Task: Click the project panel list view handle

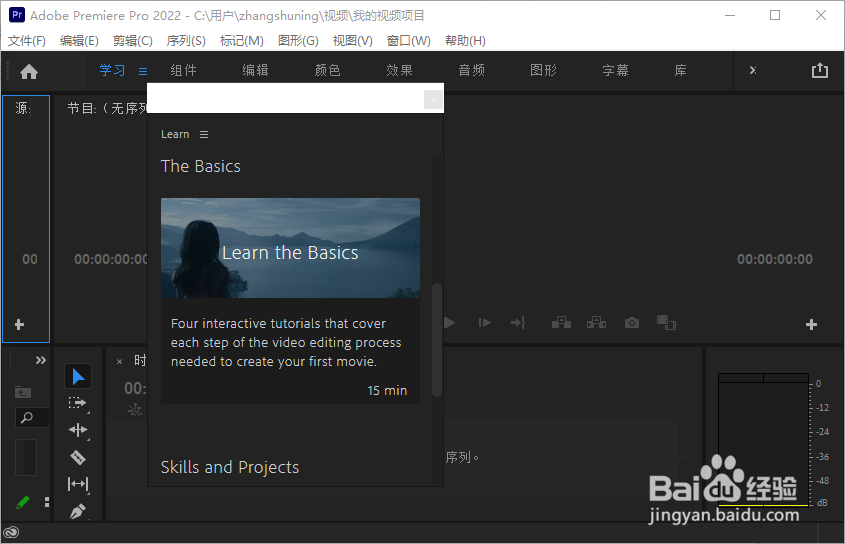Action: [47, 502]
